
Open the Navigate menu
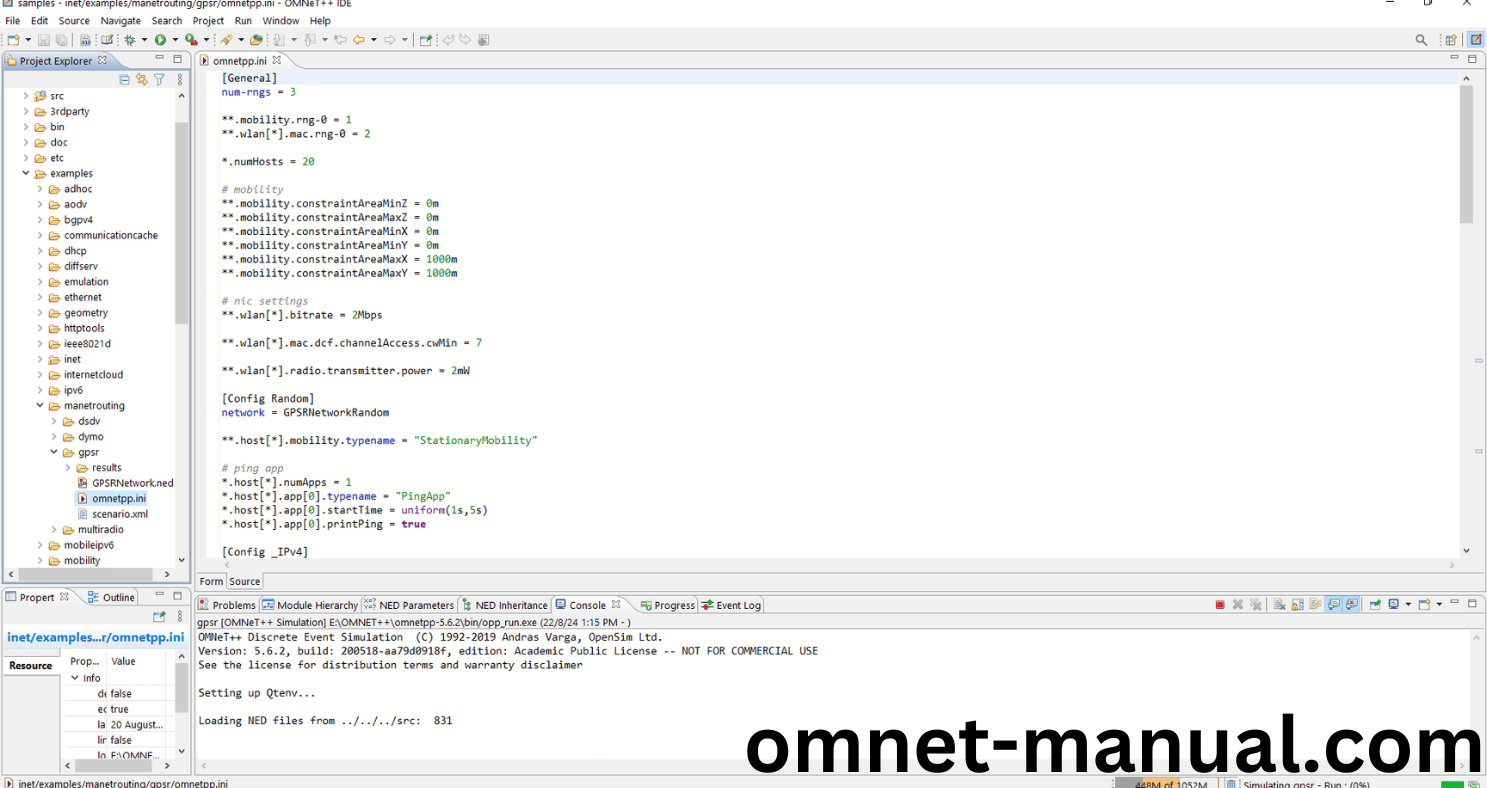120,20
